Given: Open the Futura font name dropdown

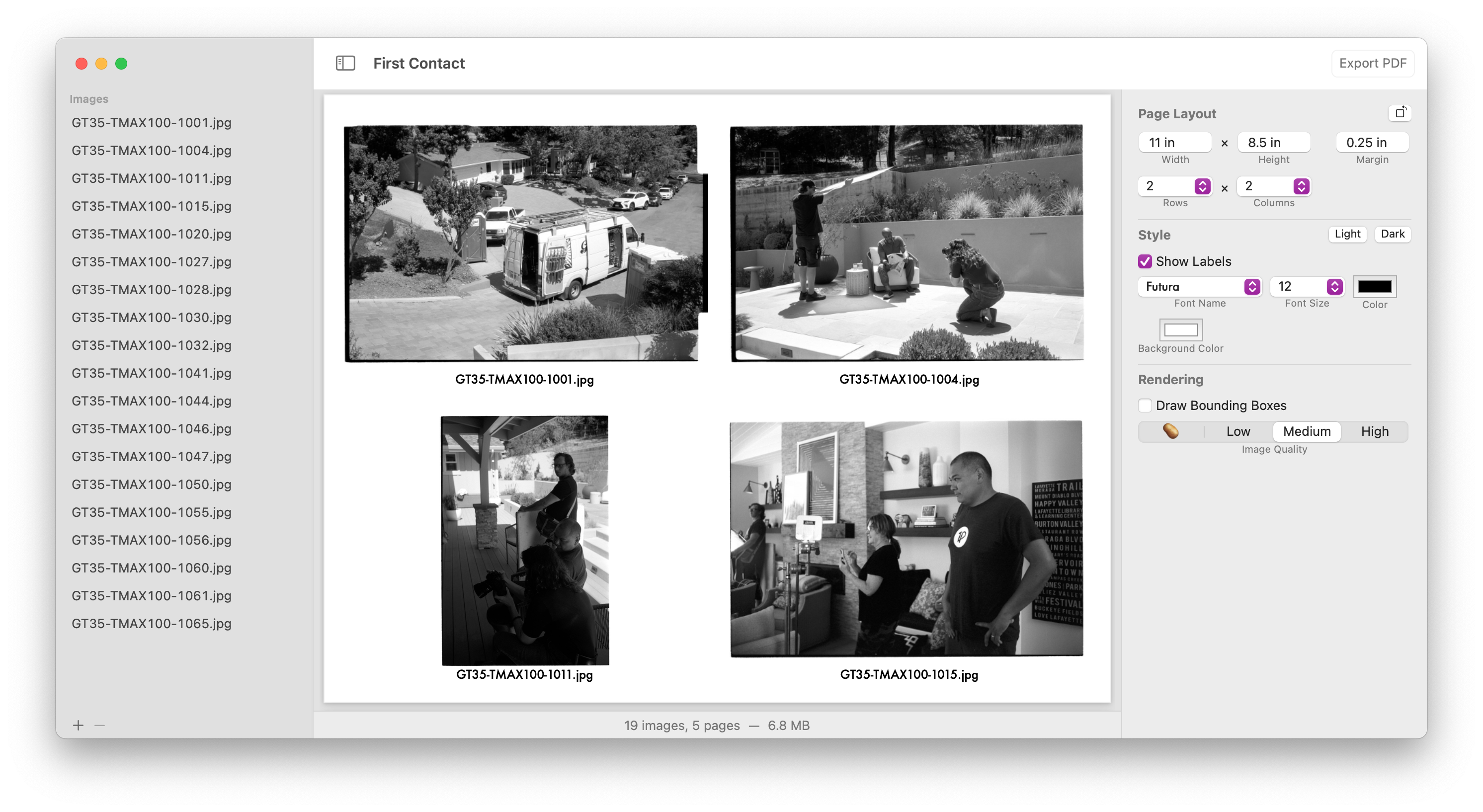Looking at the screenshot, I should [x=1200, y=287].
